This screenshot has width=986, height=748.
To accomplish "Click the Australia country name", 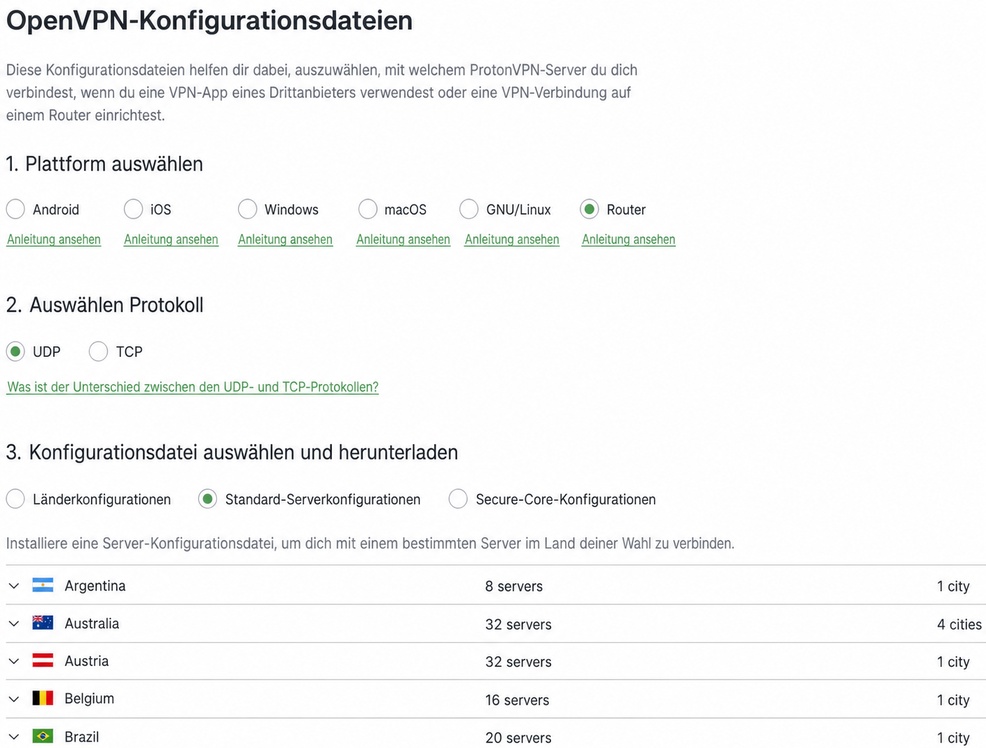I will pyautogui.click(x=92, y=624).
